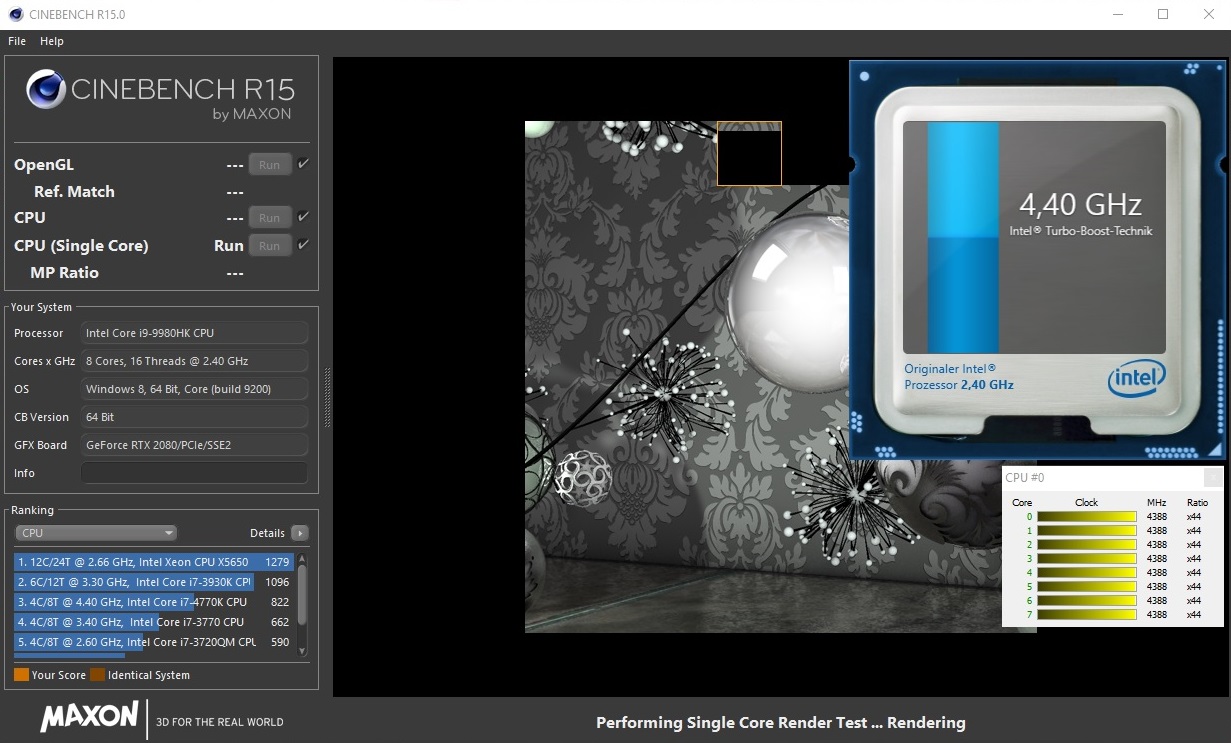Viewport: 1231px width, 743px height.
Task: Click the Processor field showing Intel Core i9-9980HK
Action: pyautogui.click(x=194, y=333)
